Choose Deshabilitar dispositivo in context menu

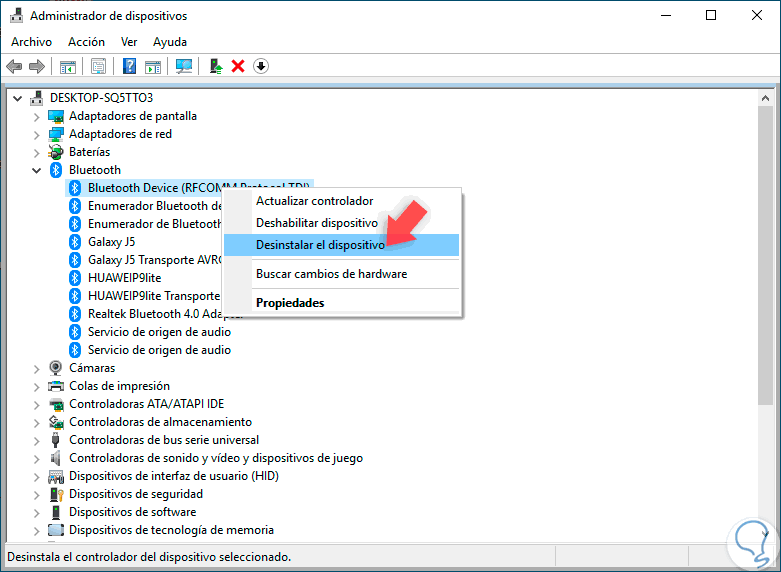click(x=341, y=223)
